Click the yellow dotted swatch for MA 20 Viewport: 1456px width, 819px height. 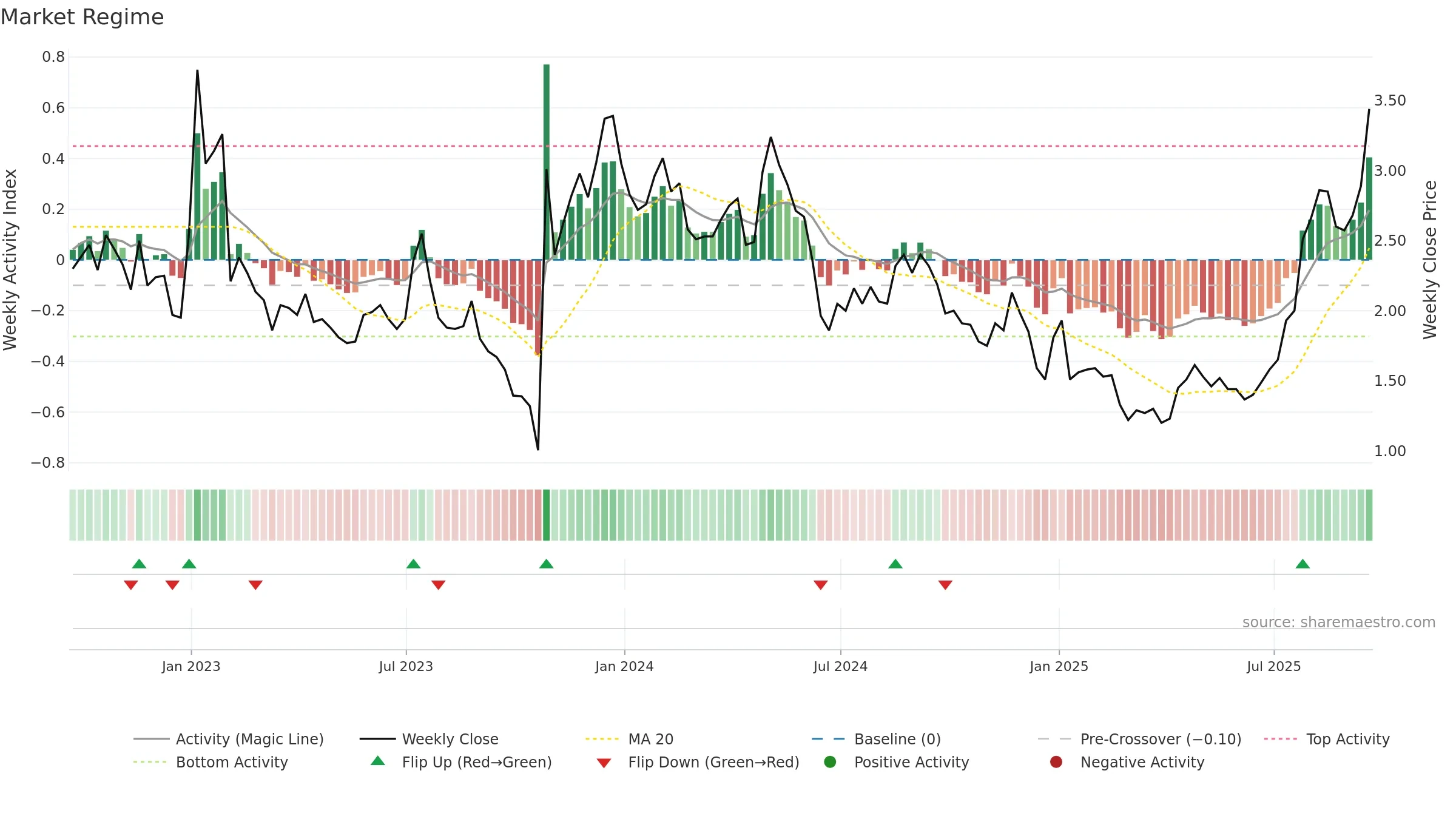(x=602, y=739)
